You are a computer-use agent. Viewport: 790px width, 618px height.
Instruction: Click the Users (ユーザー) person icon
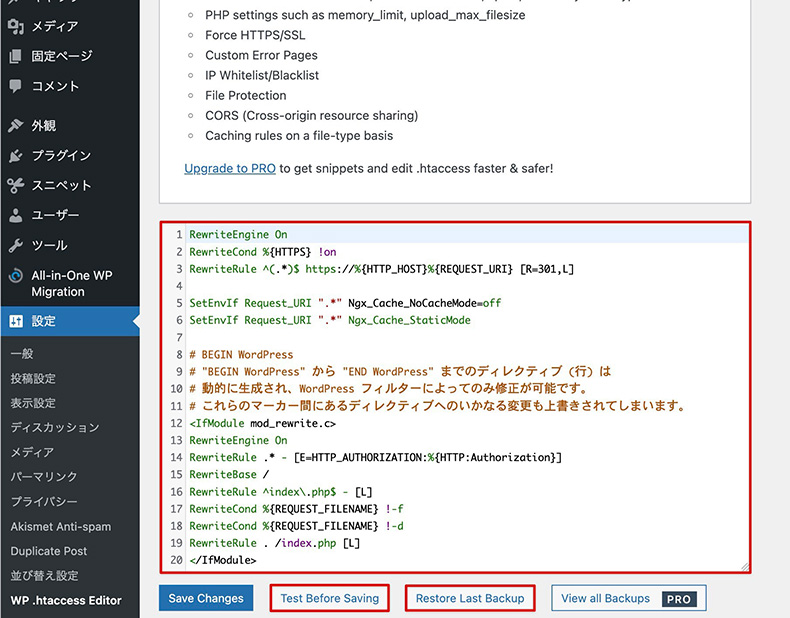(x=15, y=215)
